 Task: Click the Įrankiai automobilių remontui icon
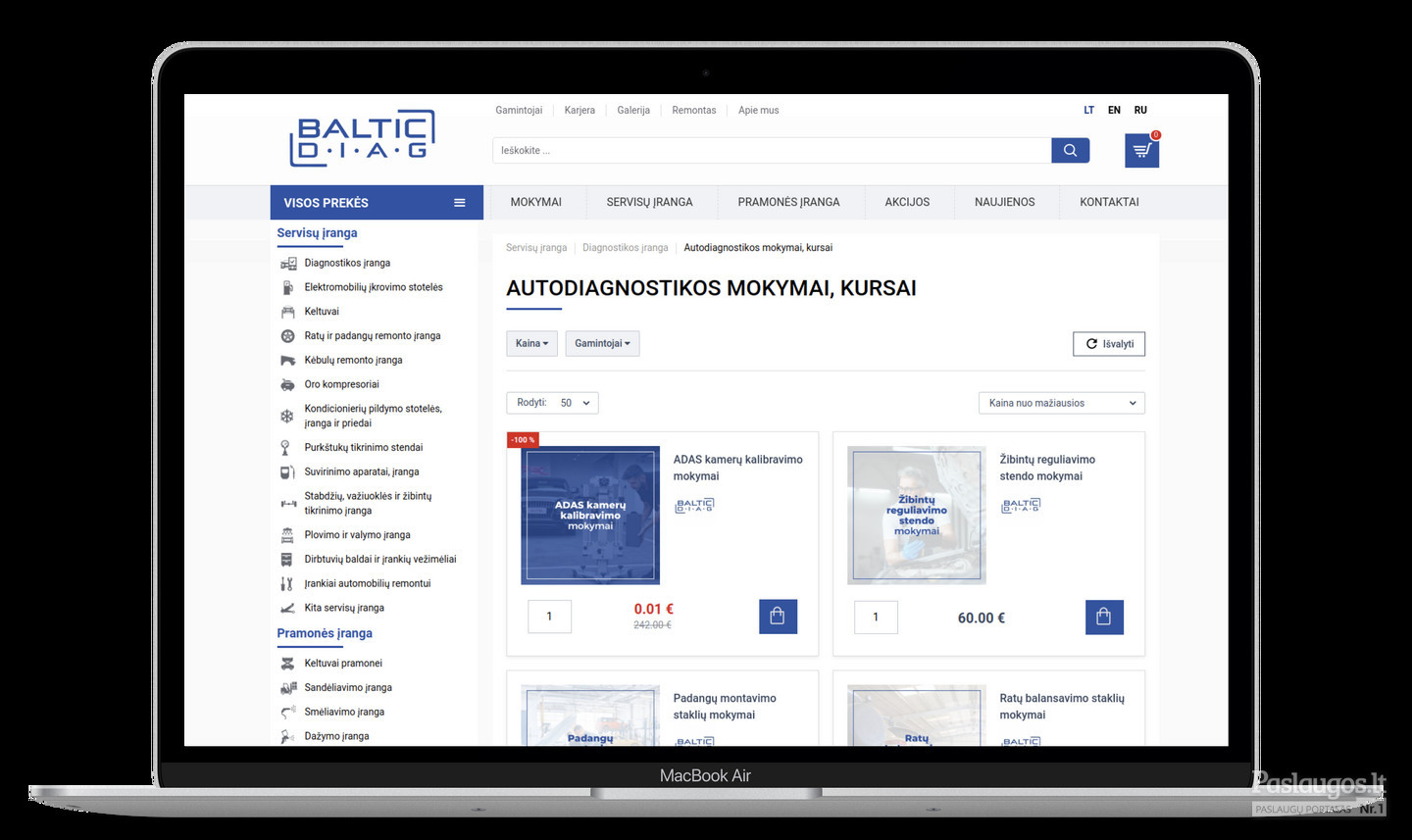tap(287, 584)
